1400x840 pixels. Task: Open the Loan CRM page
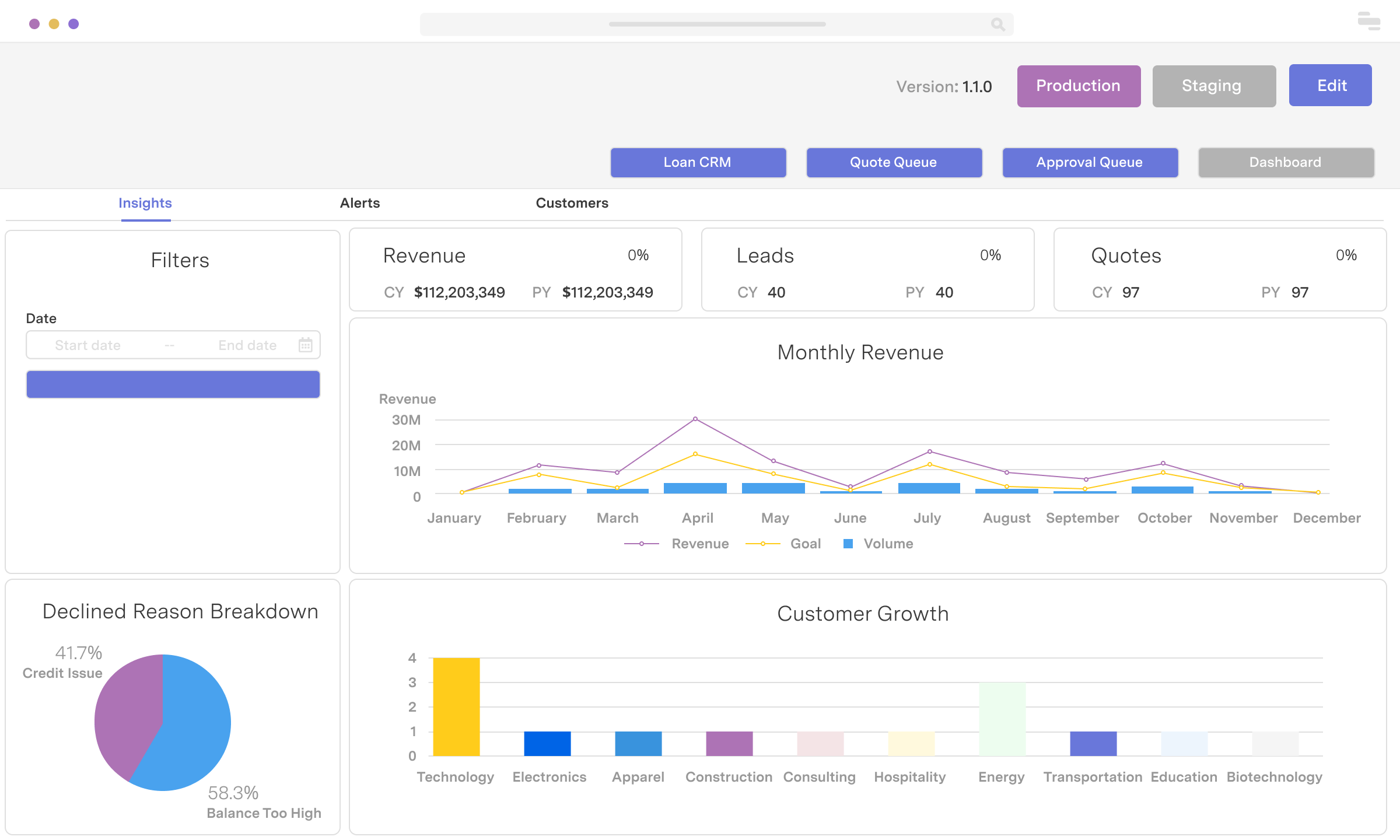pos(698,162)
